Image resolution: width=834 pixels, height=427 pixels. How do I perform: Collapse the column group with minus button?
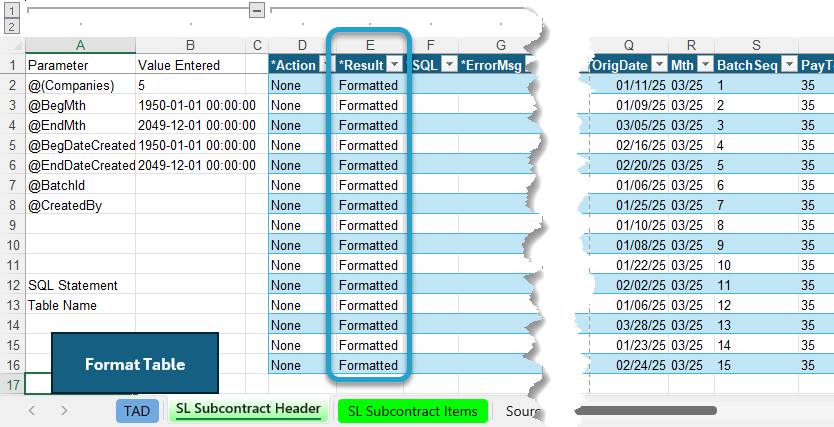tap(257, 10)
